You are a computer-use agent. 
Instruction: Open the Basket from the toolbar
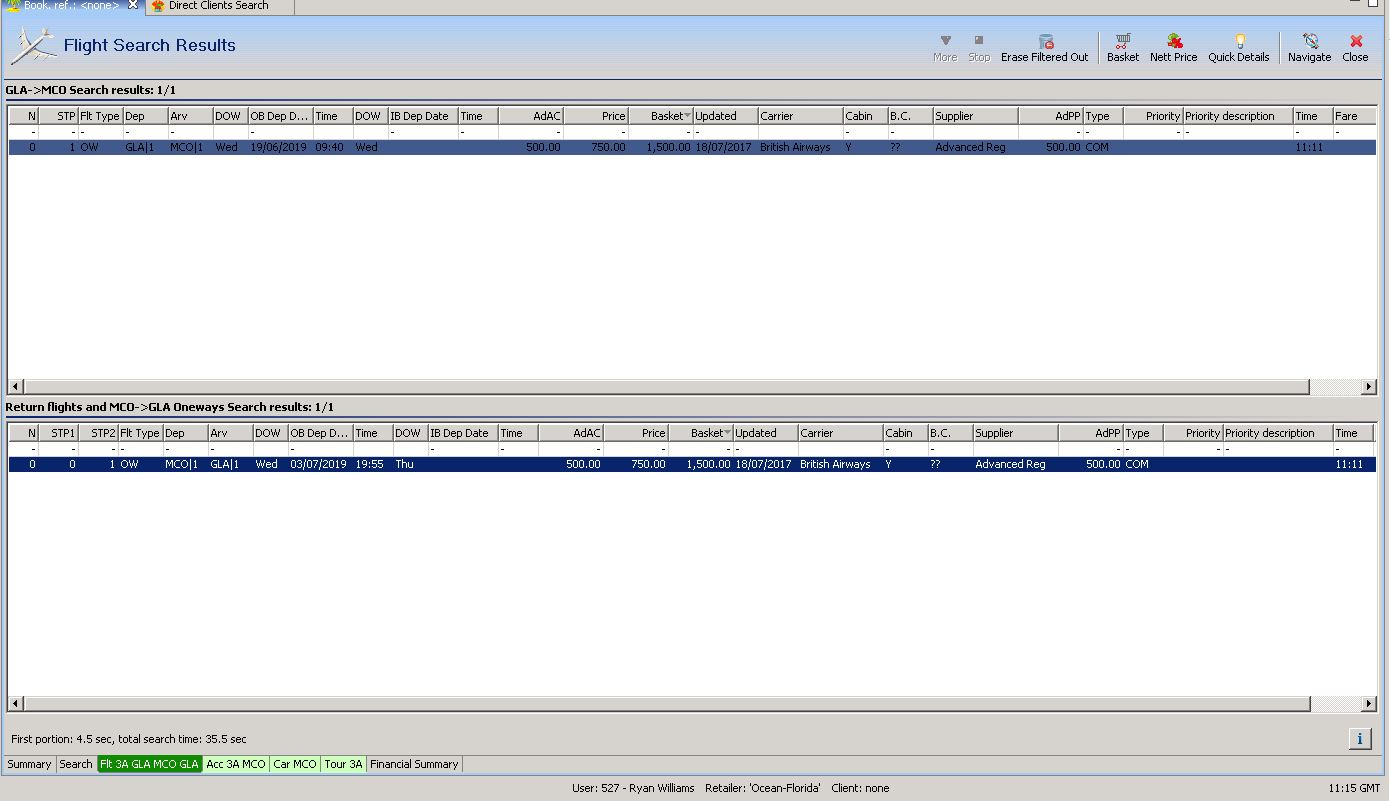click(x=1123, y=48)
